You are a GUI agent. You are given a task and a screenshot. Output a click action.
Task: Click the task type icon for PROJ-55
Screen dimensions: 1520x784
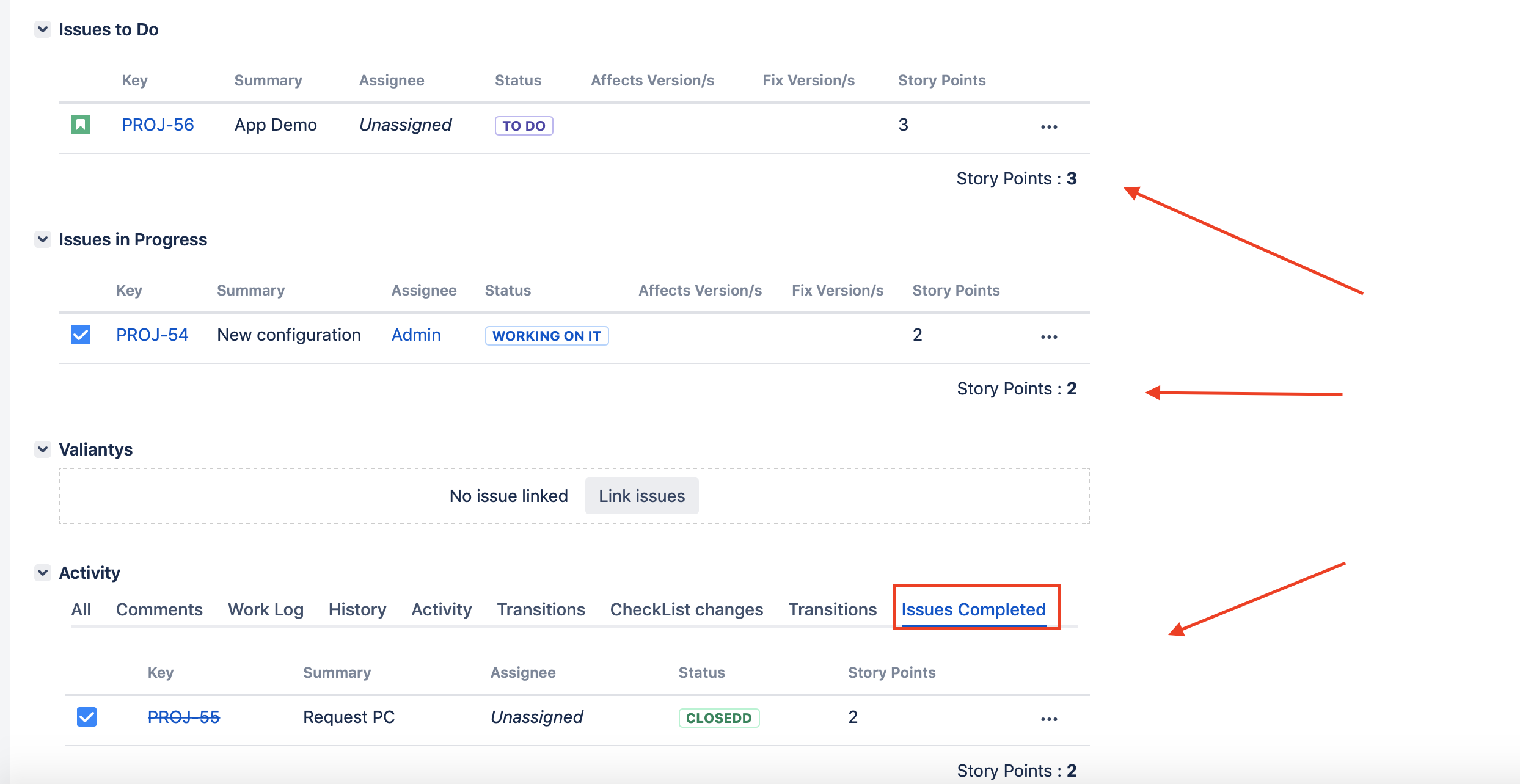87,716
